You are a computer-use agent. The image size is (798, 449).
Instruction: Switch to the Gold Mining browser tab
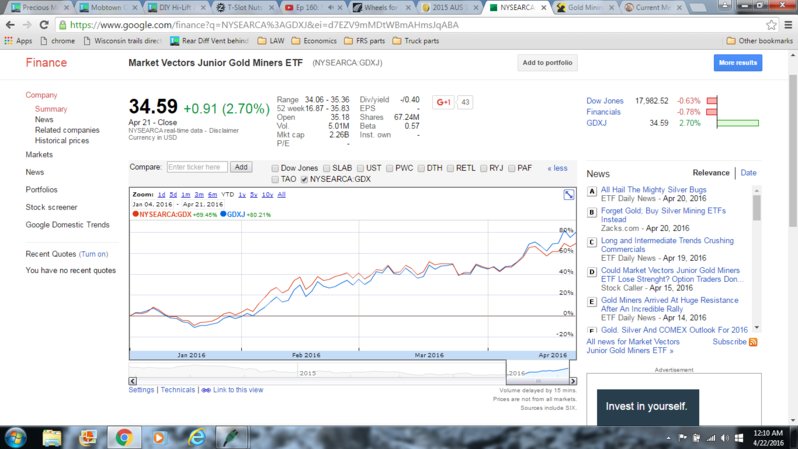tap(585, 8)
